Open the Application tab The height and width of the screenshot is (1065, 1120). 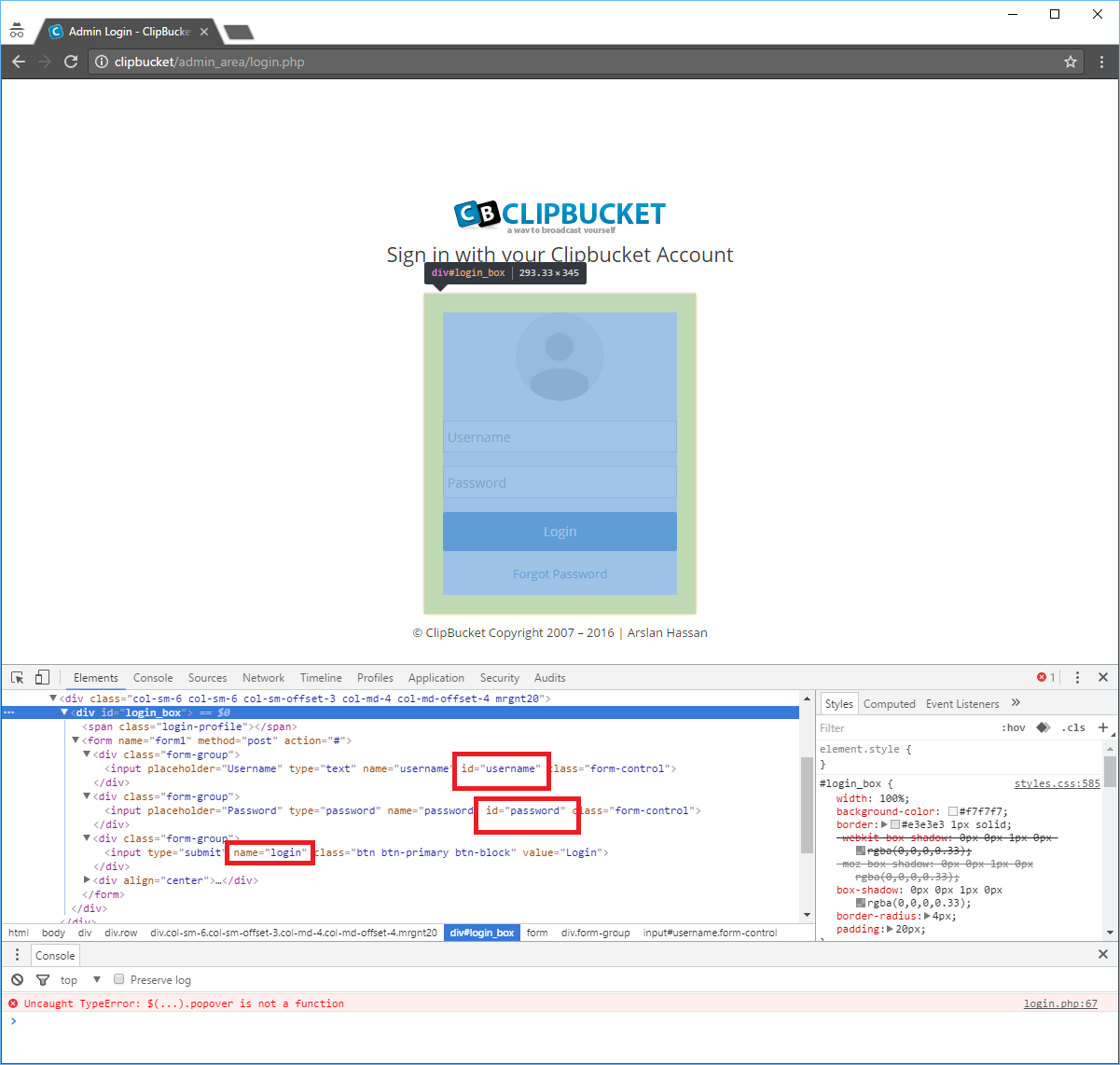pyautogui.click(x=436, y=678)
